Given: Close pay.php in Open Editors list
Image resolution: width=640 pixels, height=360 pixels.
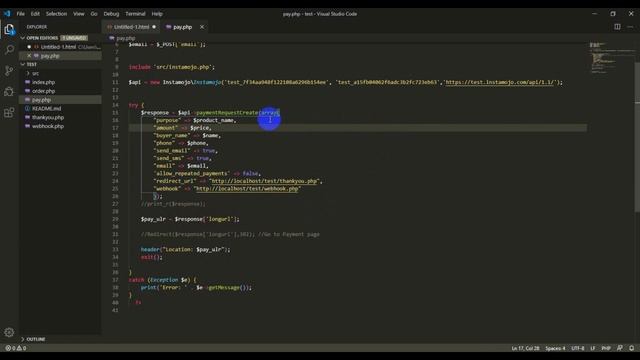Looking at the screenshot, I should [29, 56].
